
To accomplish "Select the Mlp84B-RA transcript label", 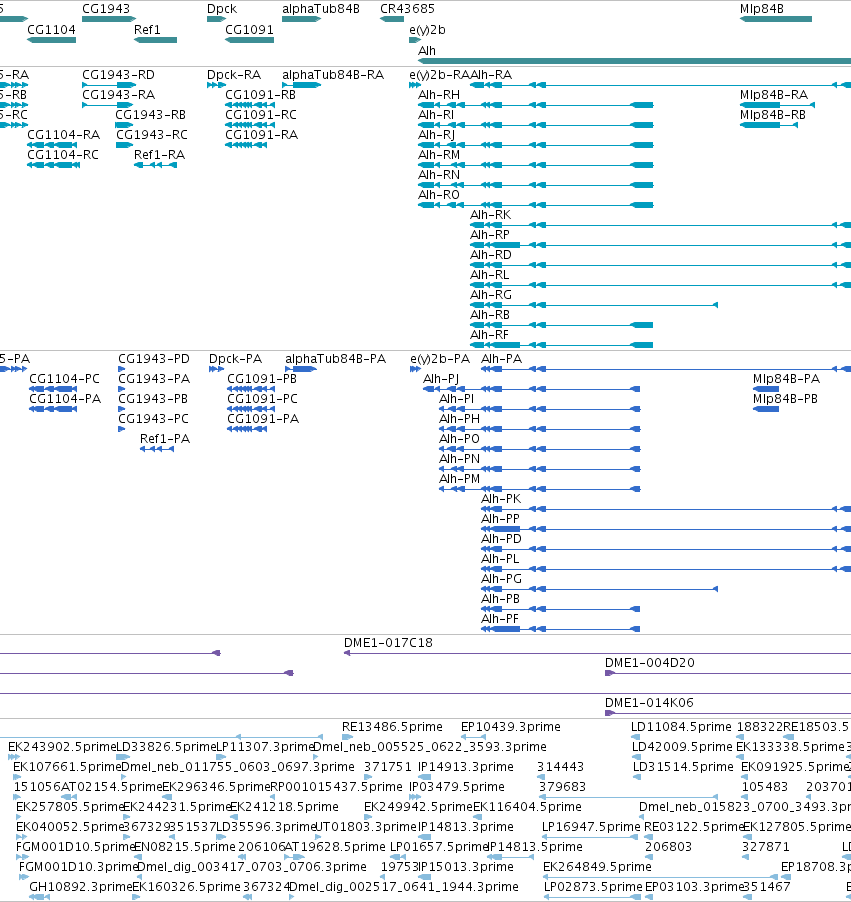I will (774, 94).
